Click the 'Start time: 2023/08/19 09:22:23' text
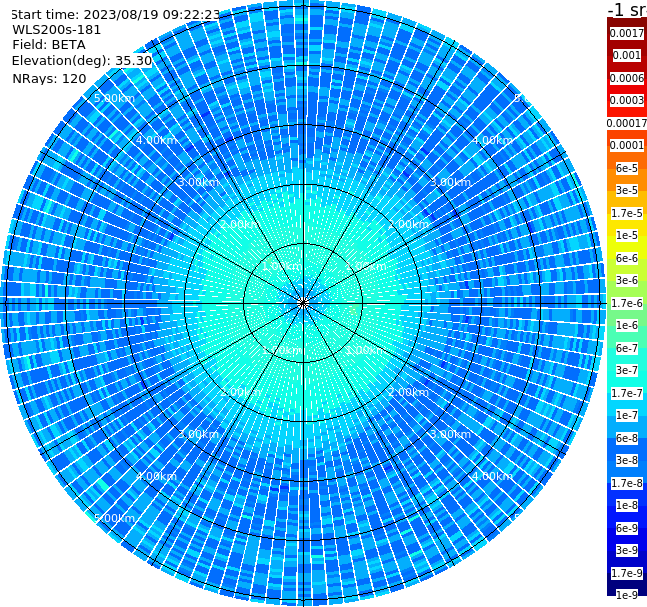Image resolution: width=647 pixels, height=607 pixels. pyautogui.click(x=115, y=14)
